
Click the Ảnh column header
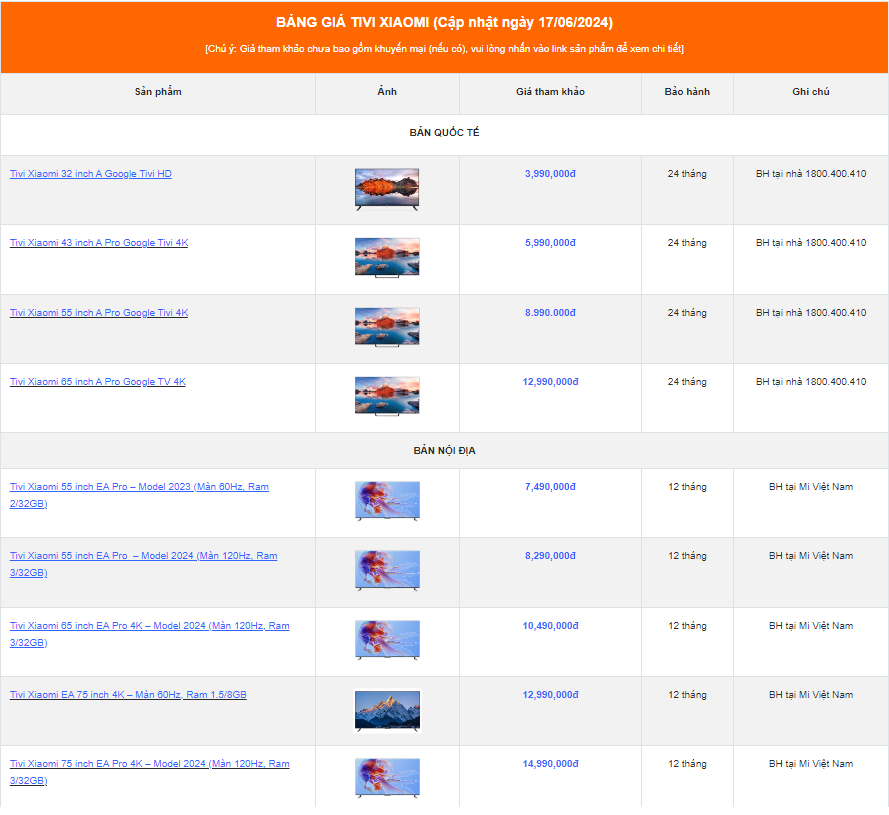tap(387, 91)
